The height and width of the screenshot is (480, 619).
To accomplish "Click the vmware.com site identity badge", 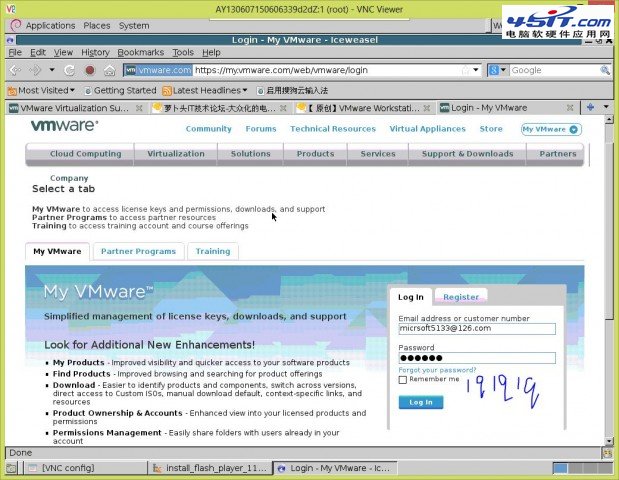I will pos(158,70).
